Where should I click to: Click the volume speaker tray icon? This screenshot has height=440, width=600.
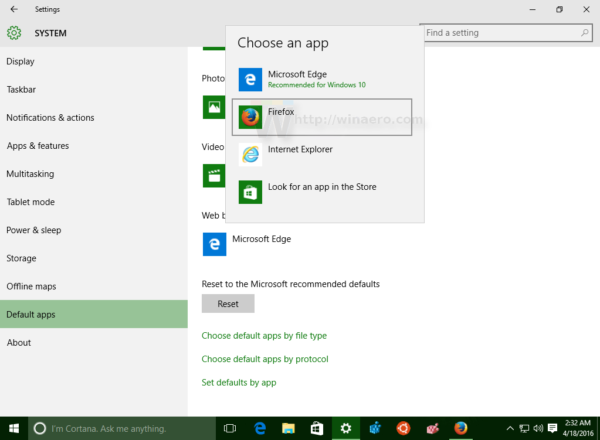coord(538,429)
